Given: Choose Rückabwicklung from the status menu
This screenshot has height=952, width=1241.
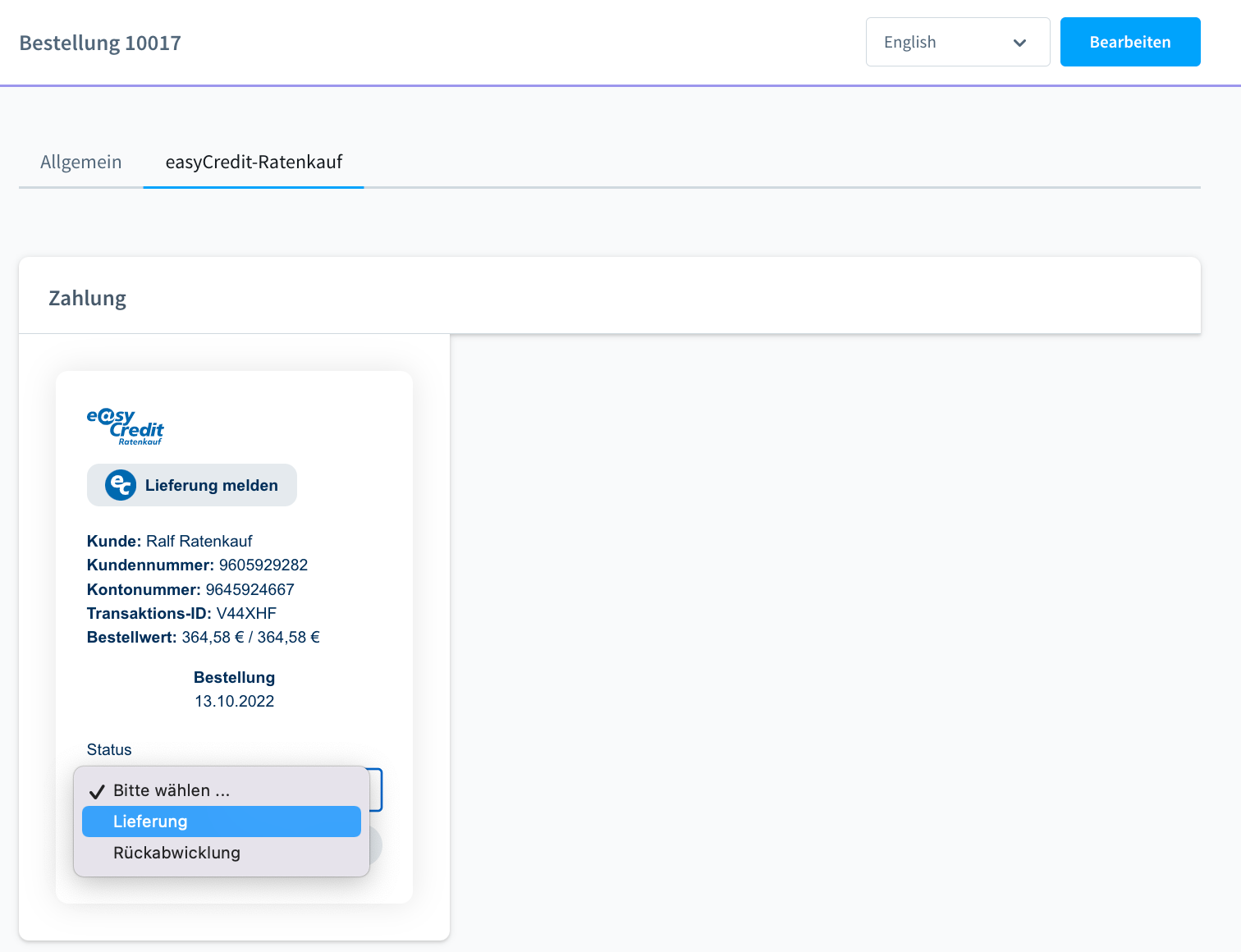Looking at the screenshot, I should (x=222, y=853).
